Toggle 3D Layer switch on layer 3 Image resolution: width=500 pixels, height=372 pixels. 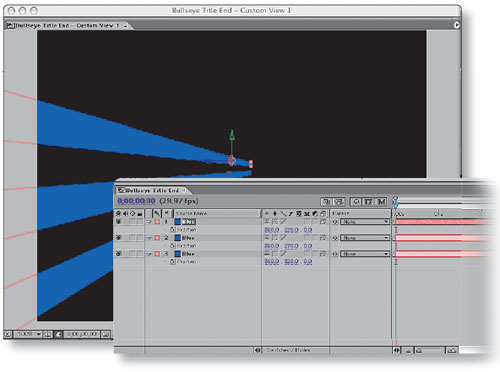coord(323,254)
